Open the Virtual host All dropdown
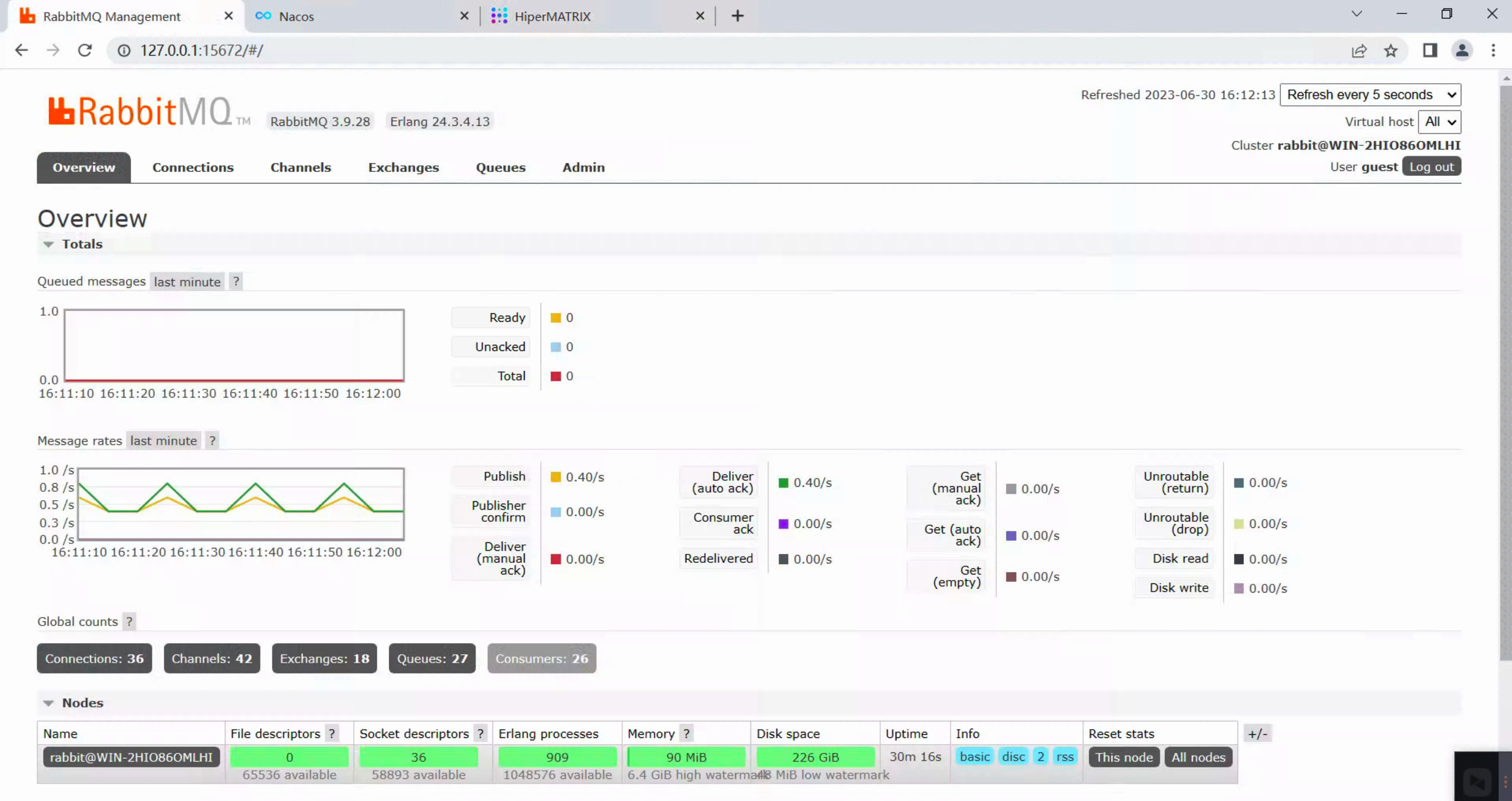The height and width of the screenshot is (801, 1512). click(x=1440, y=122)
